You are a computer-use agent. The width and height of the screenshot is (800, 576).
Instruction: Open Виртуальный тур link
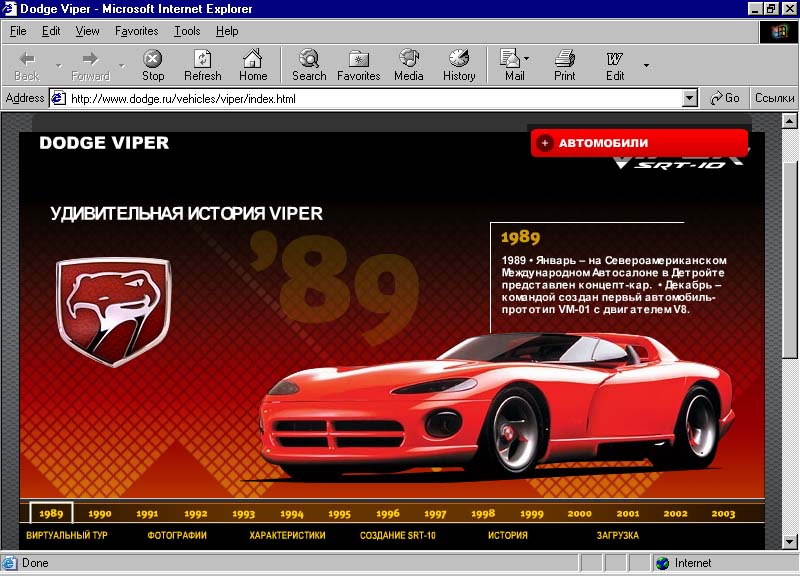tap(67, 535)
